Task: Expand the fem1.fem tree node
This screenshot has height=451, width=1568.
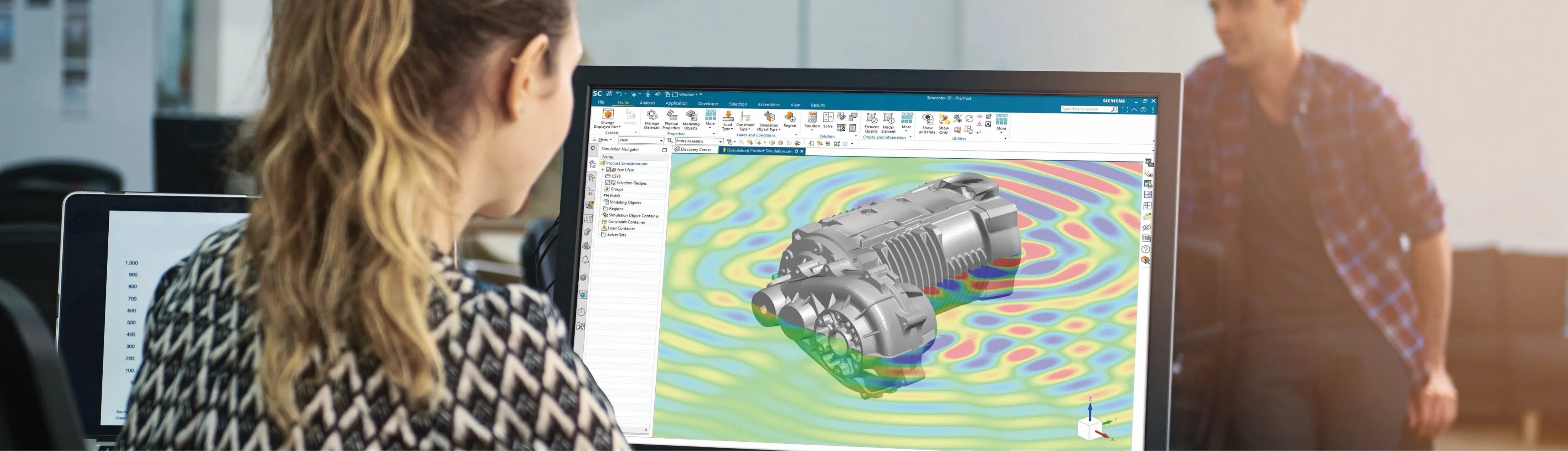Action: tap(603, 170)
